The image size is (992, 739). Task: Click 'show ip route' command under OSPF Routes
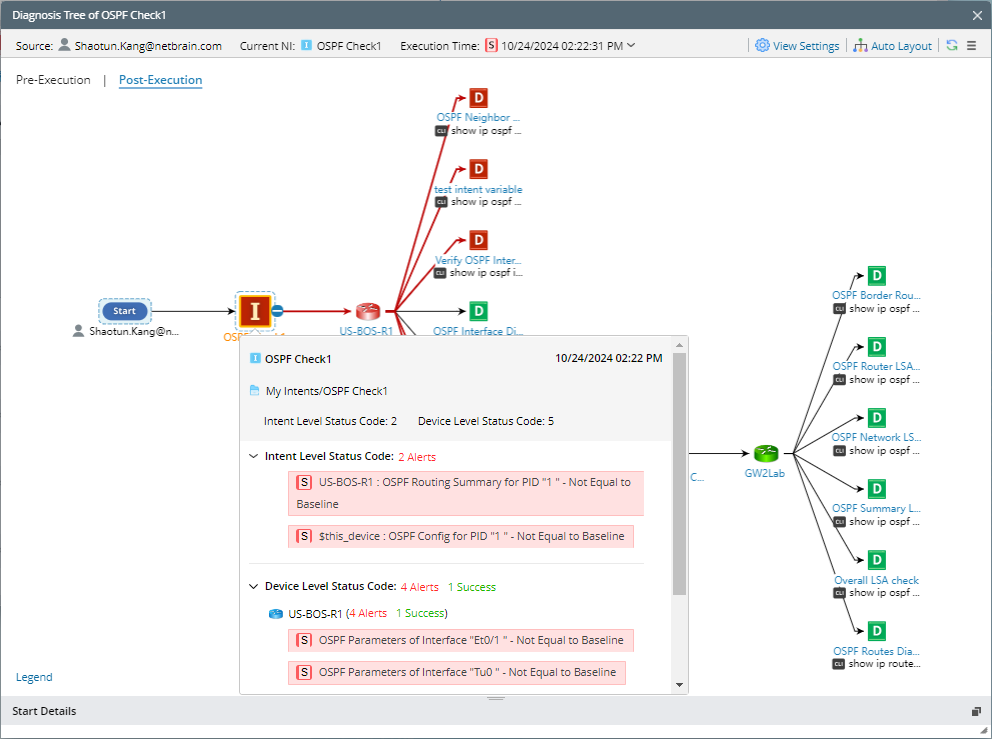pyautogui.click(x=884, y=664)
